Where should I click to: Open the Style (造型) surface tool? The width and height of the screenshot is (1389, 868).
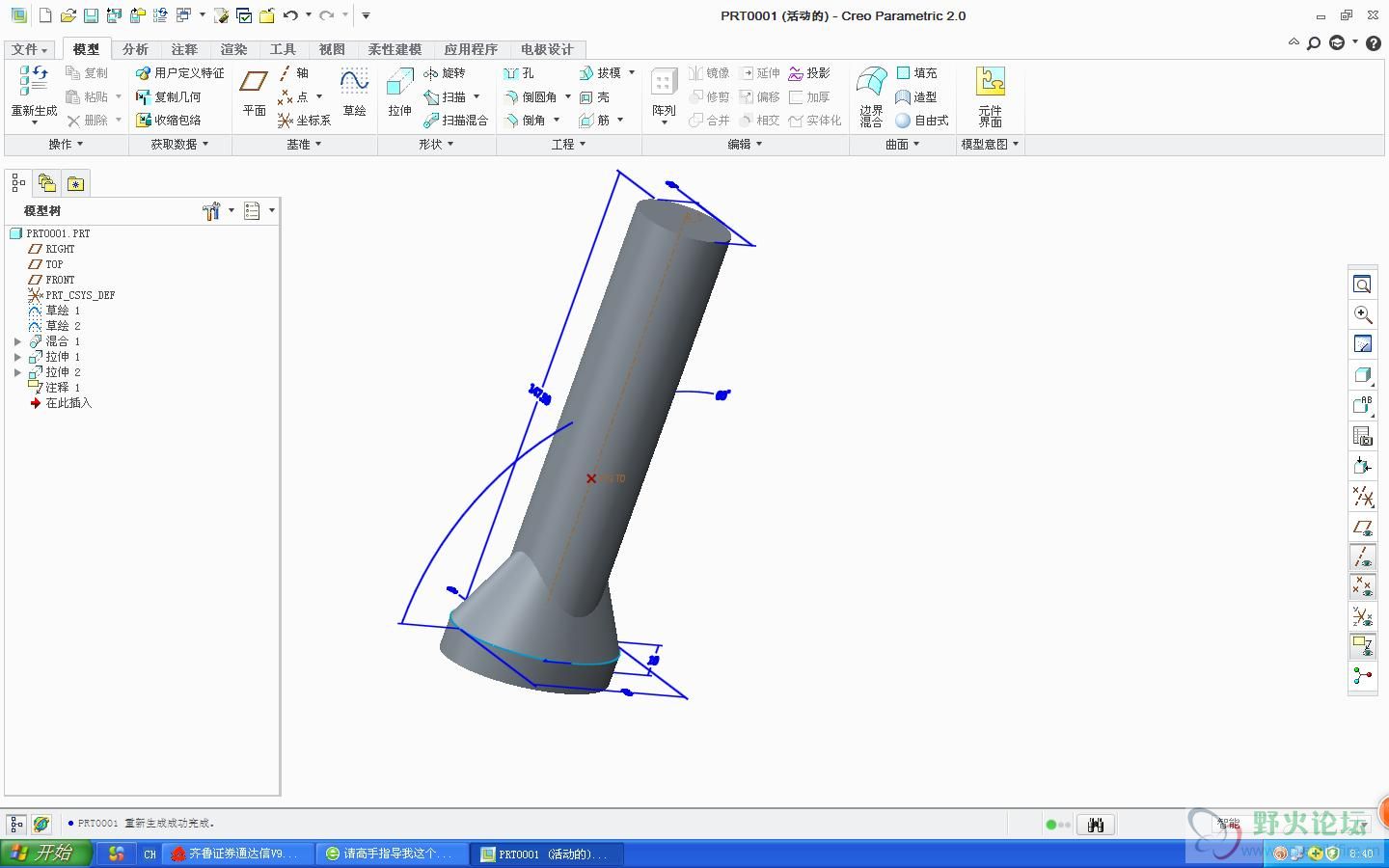click(x=916, y=97)
